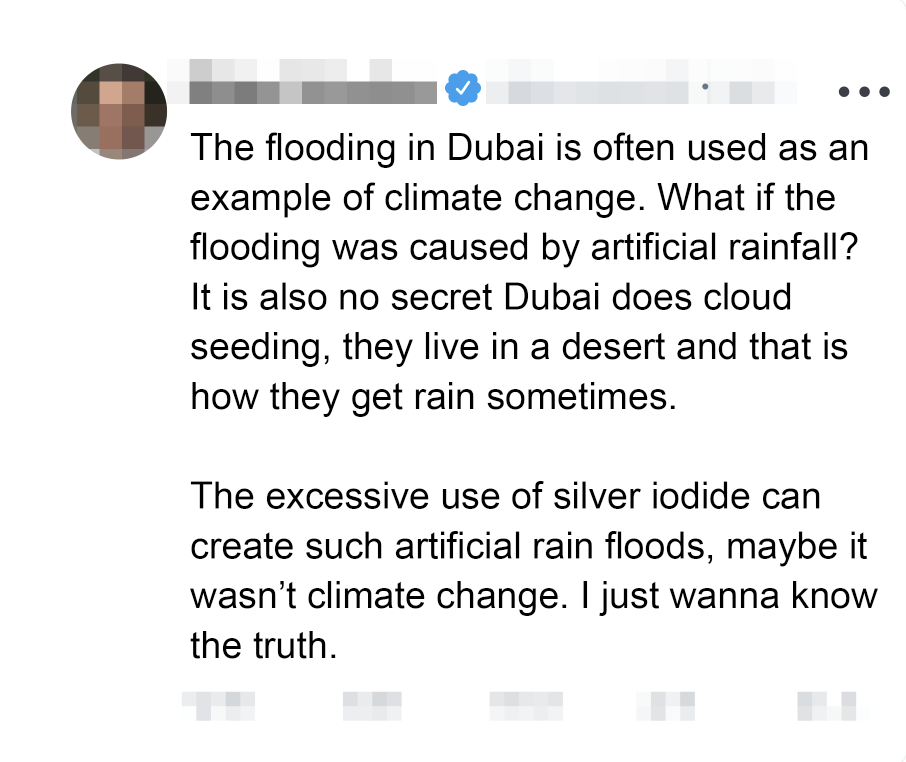Open the poster's pixelated profile avatar
This screenshot has height=762, width=906.
(x=119, y=111)
